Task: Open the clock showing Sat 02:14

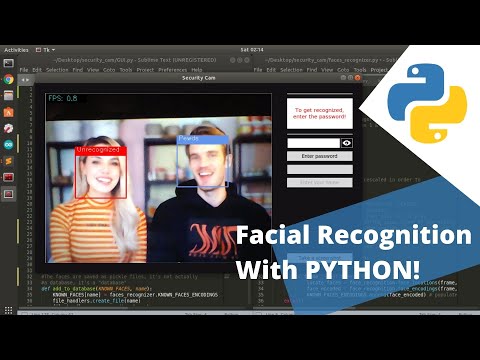Action: coord(252,50)
